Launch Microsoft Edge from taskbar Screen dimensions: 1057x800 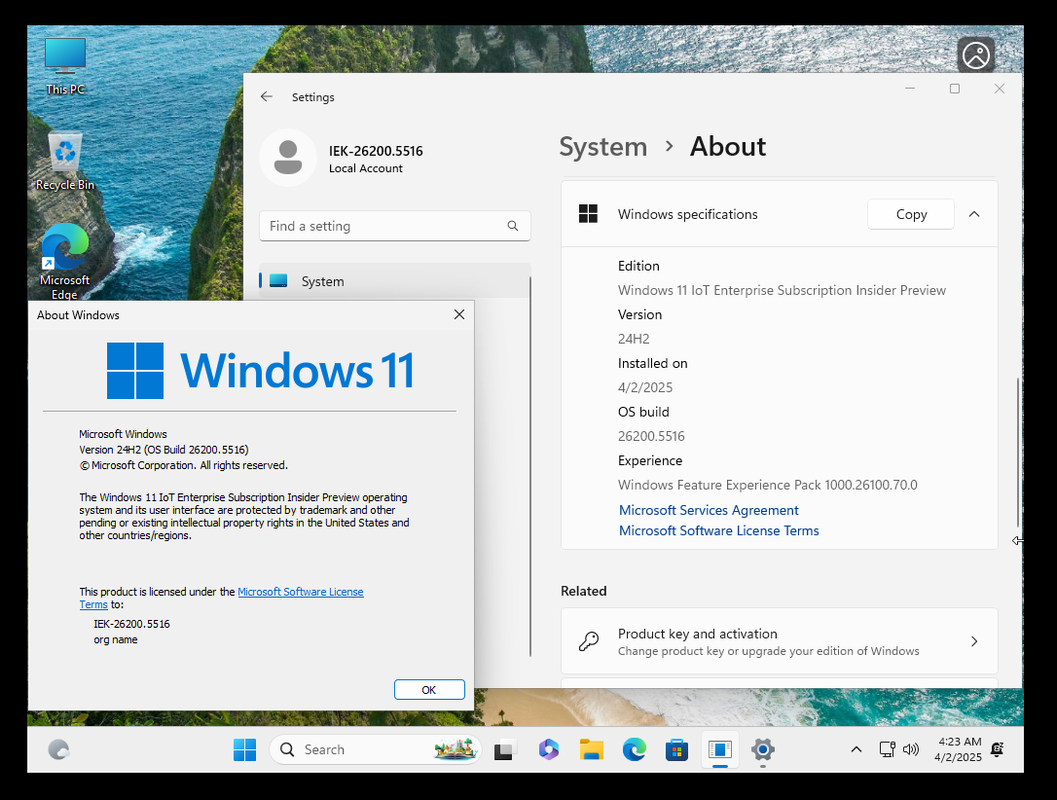634,749
